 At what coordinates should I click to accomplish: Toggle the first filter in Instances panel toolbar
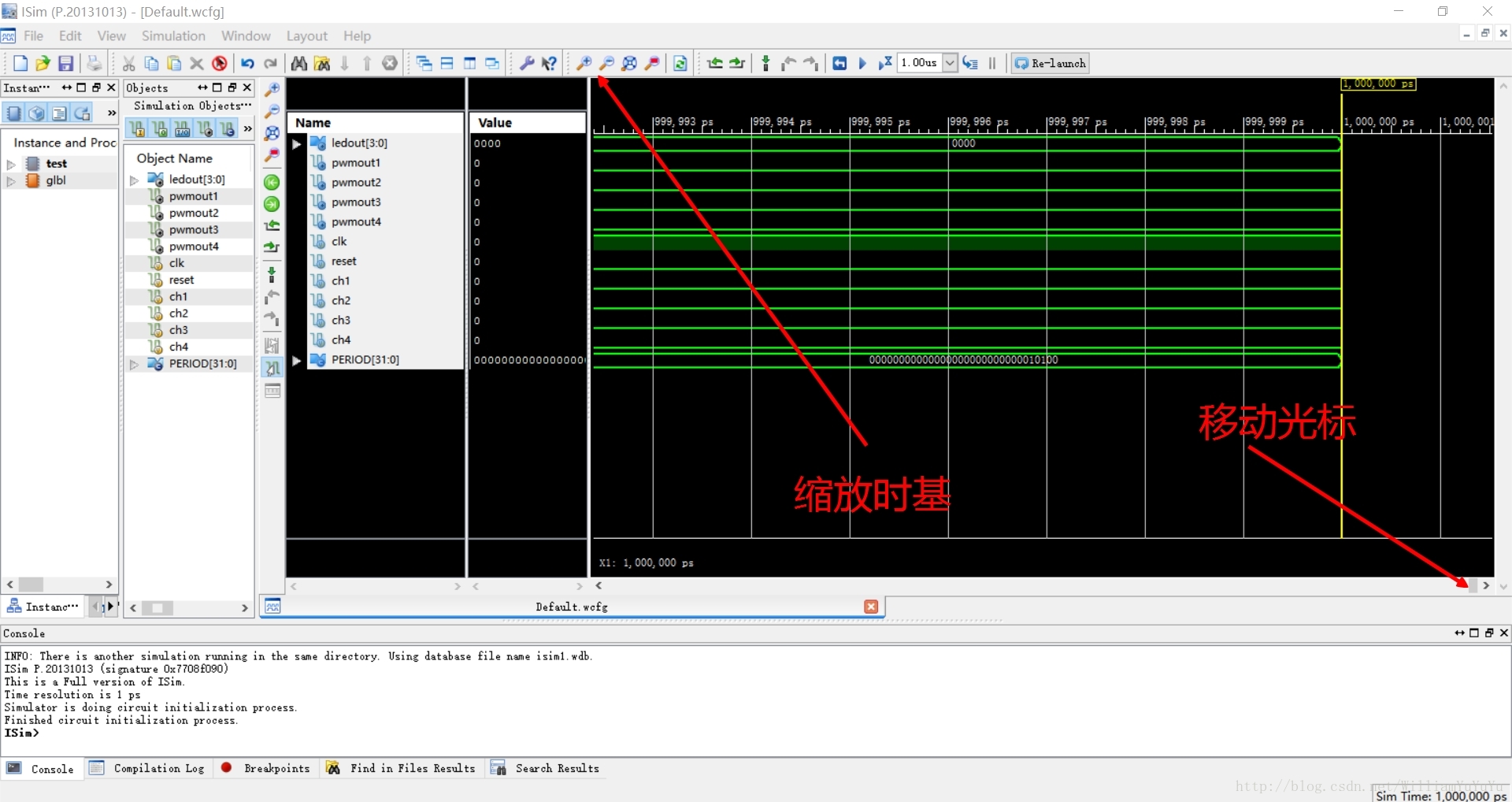pos(13,113)
